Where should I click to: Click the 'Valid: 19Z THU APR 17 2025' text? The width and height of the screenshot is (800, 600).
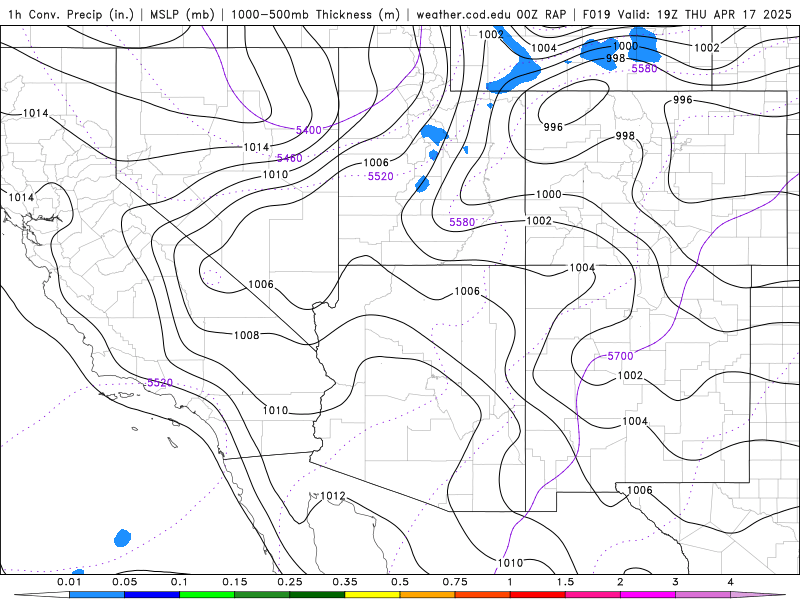(x=705, y=14)
